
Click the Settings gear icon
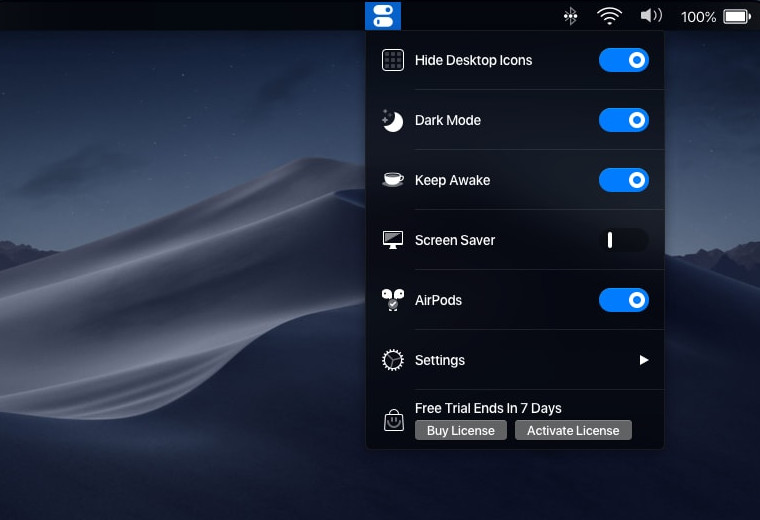[393, 360]
